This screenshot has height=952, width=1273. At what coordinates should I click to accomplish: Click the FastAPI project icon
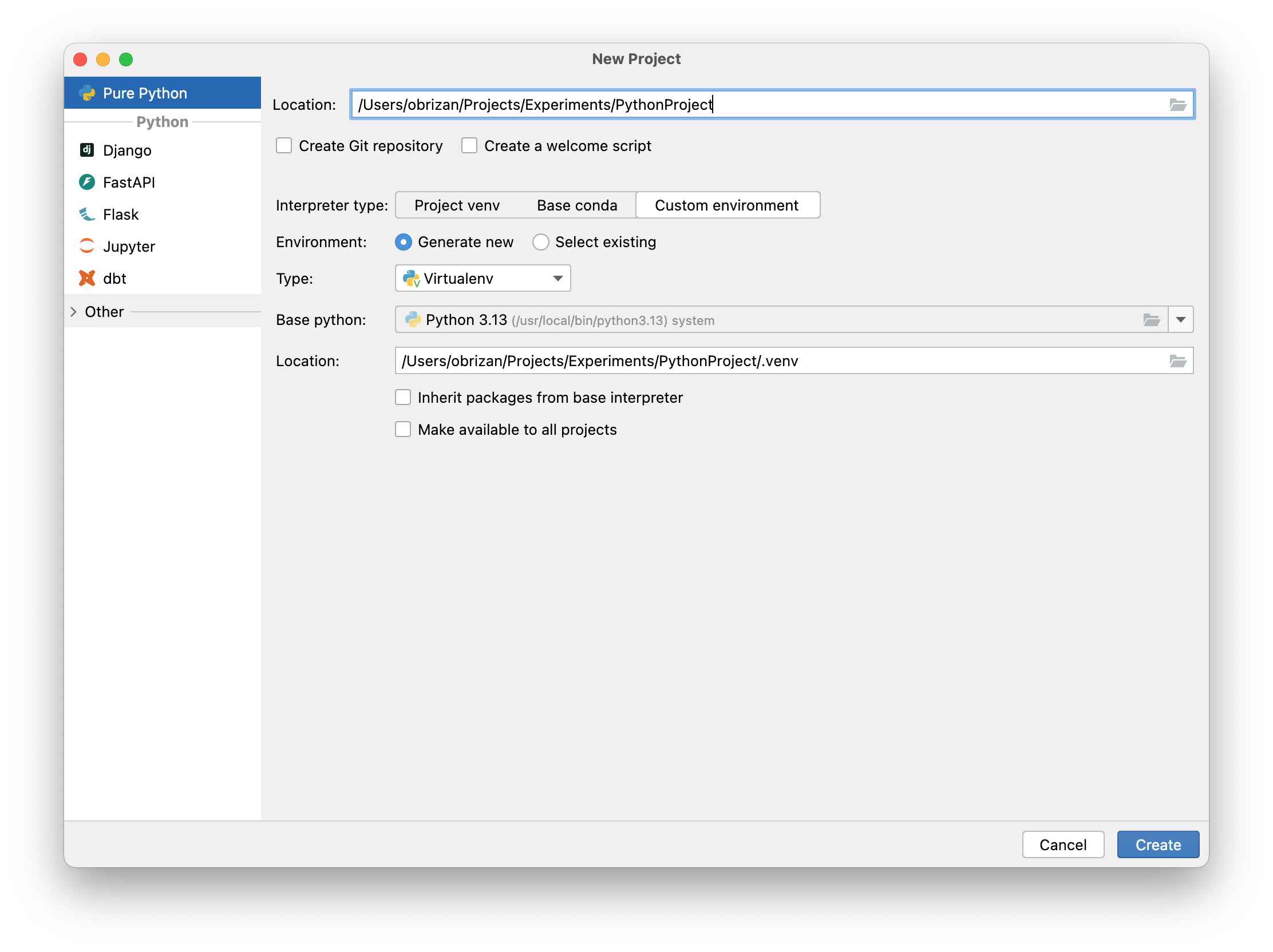point(87,183)
